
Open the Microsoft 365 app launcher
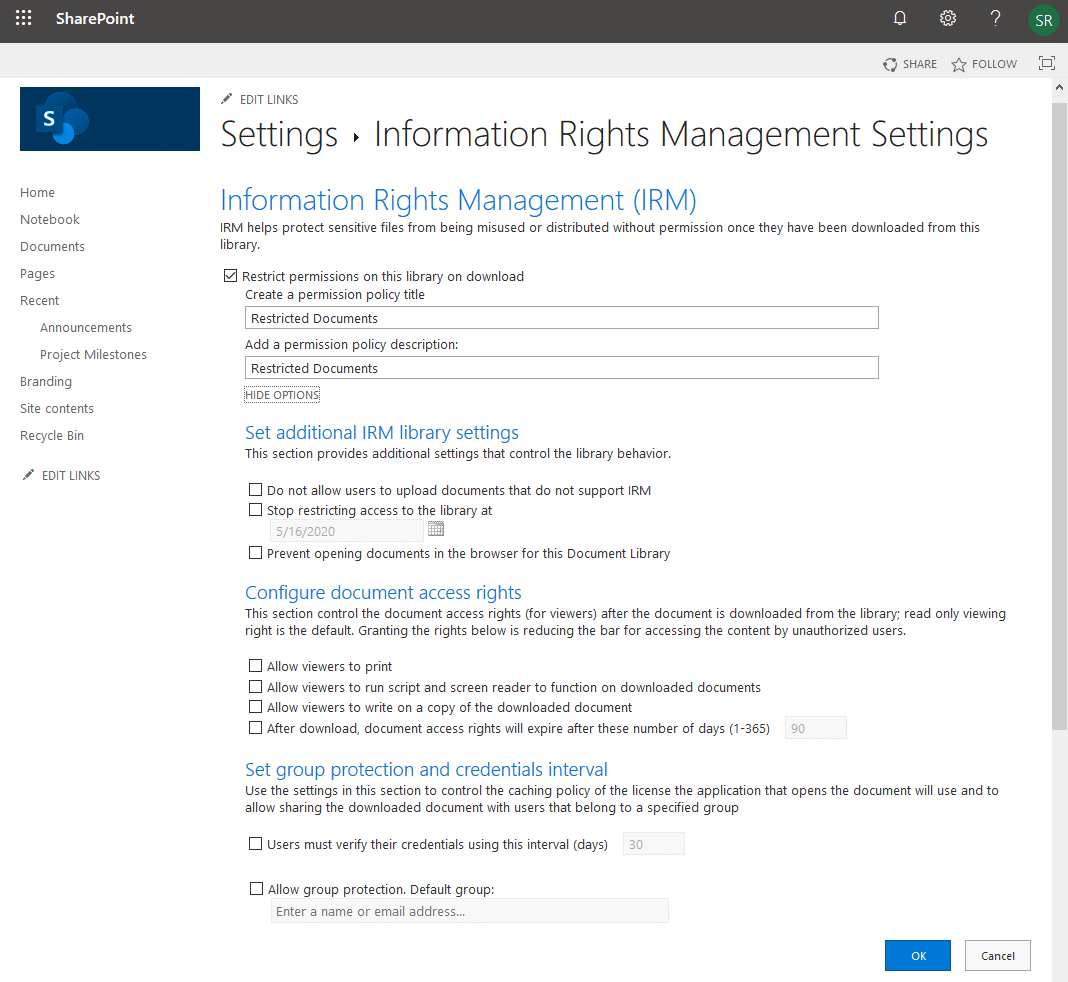click(22, 18)
